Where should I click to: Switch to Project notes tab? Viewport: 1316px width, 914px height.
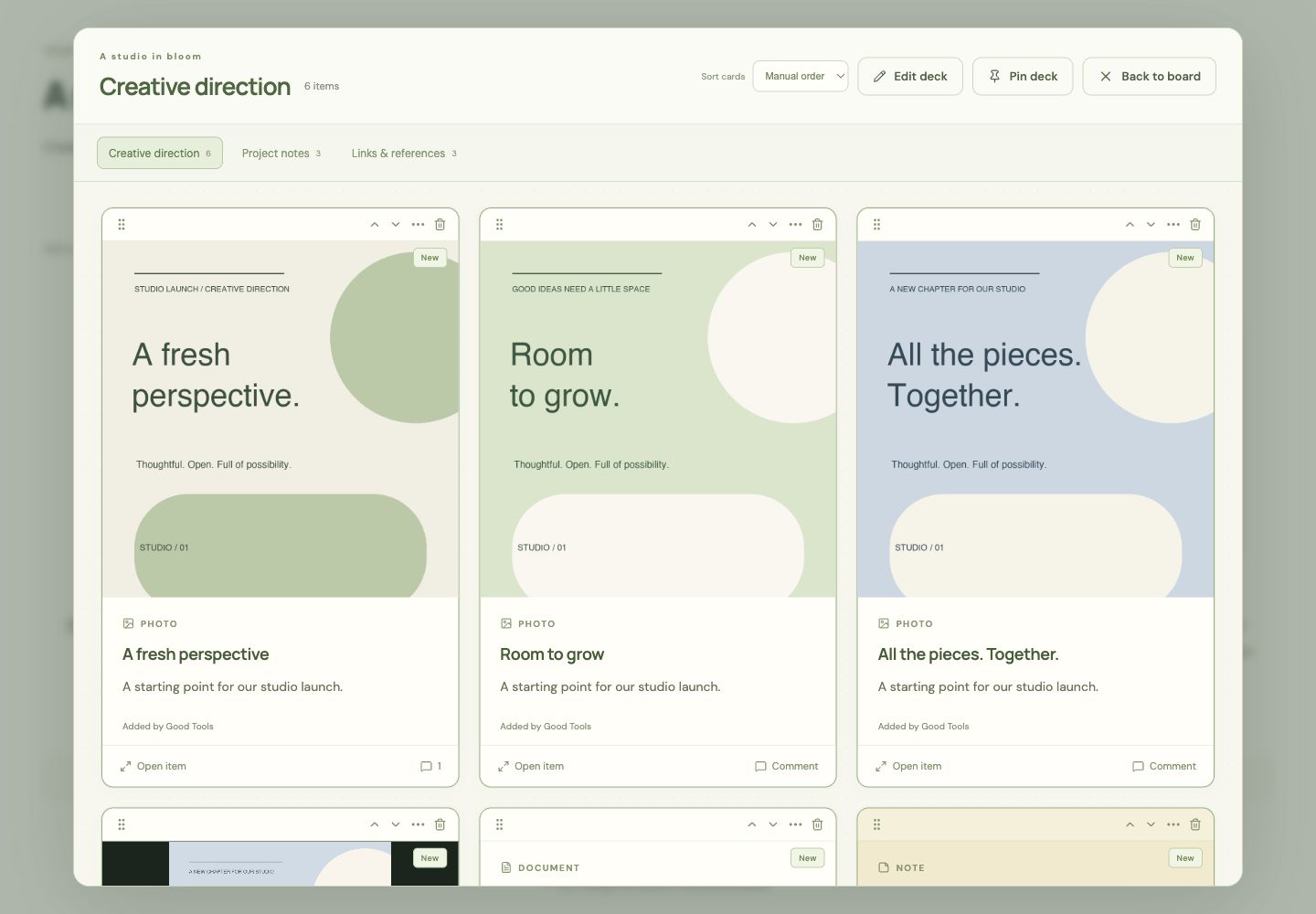click(x=281, y=154)
